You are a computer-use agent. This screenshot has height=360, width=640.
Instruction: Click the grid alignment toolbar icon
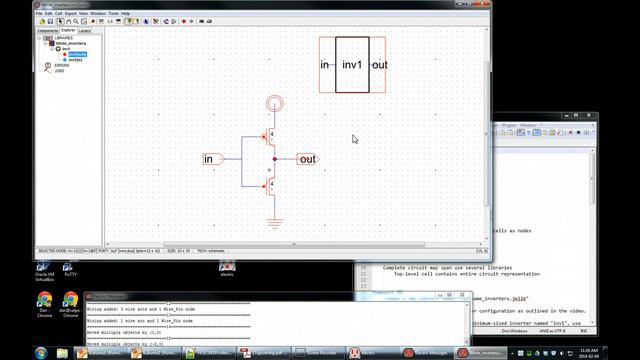click(101, 21)
